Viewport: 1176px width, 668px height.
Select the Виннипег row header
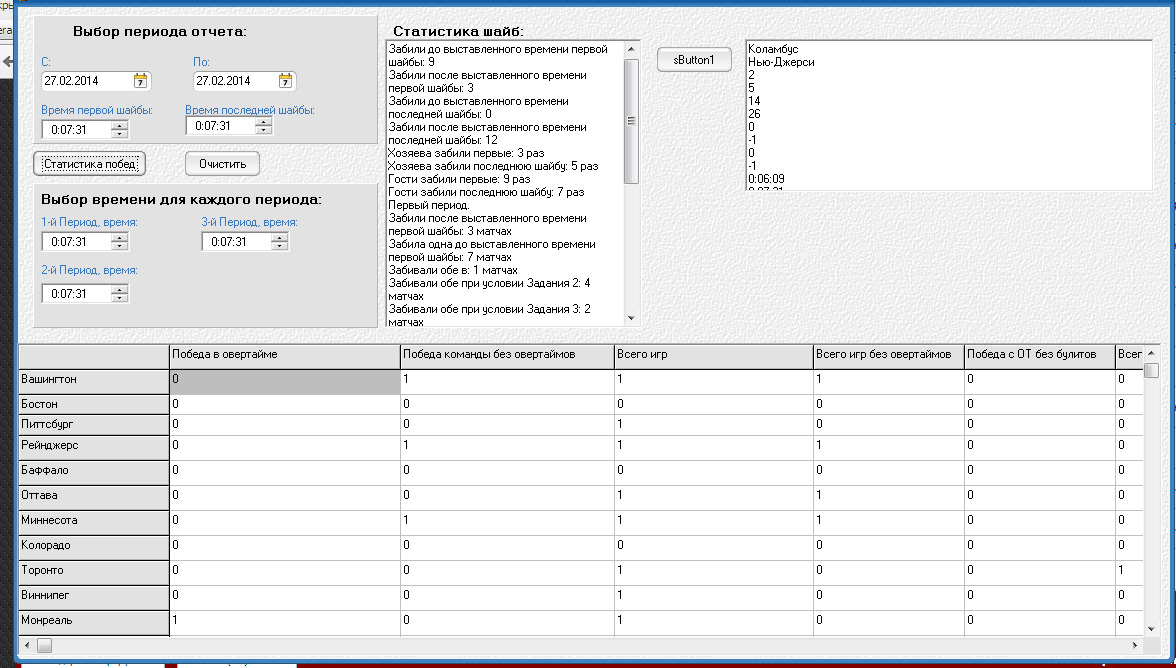tap(94, 598)
